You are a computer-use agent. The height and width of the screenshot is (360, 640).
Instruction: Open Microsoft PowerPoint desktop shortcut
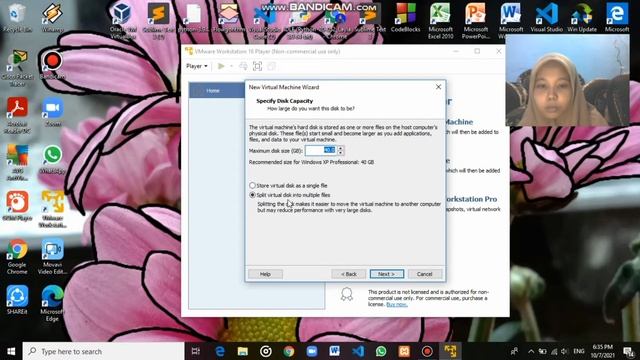[x=476, y=20]
